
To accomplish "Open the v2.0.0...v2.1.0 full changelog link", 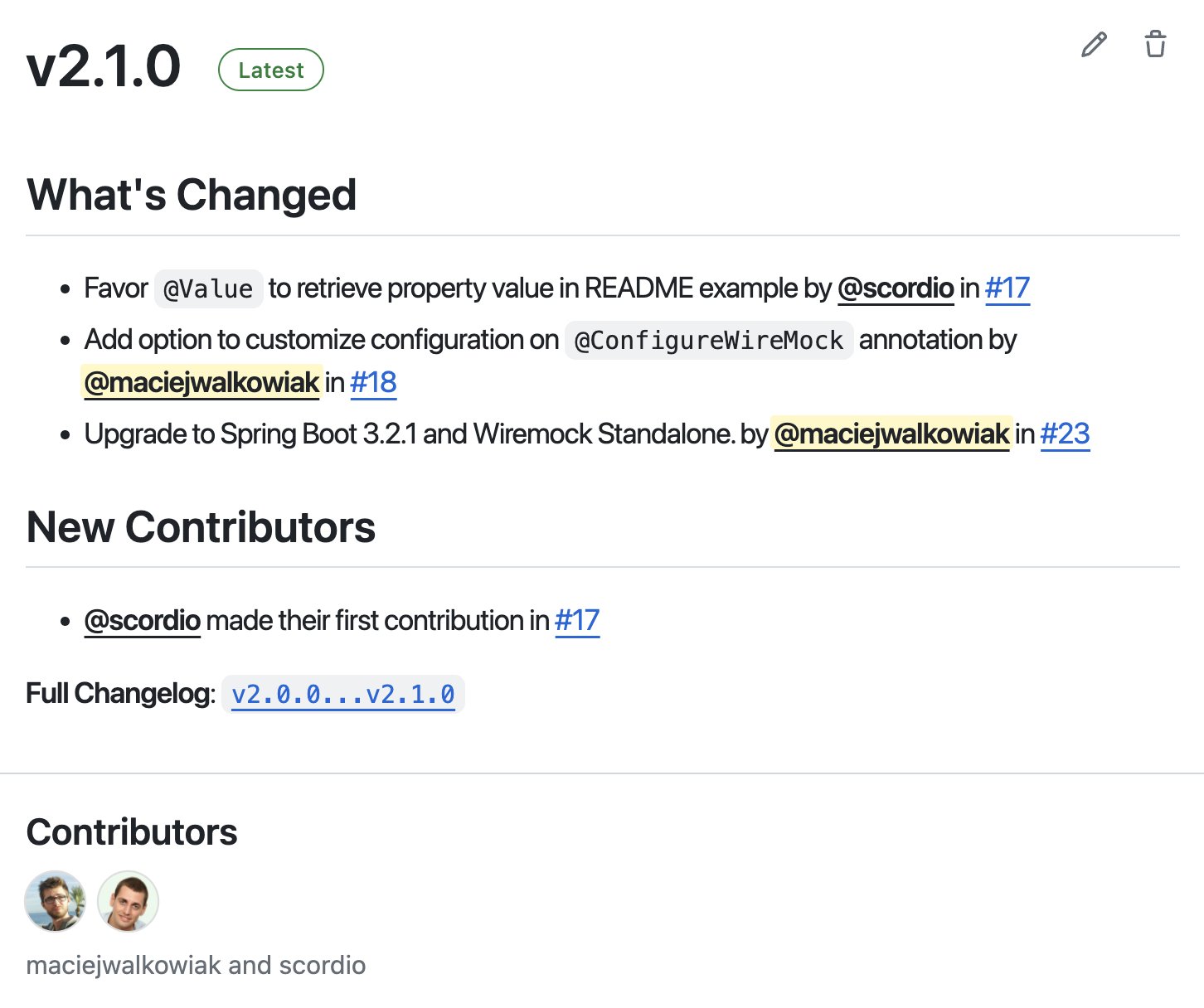I will [x=343, y=695].
